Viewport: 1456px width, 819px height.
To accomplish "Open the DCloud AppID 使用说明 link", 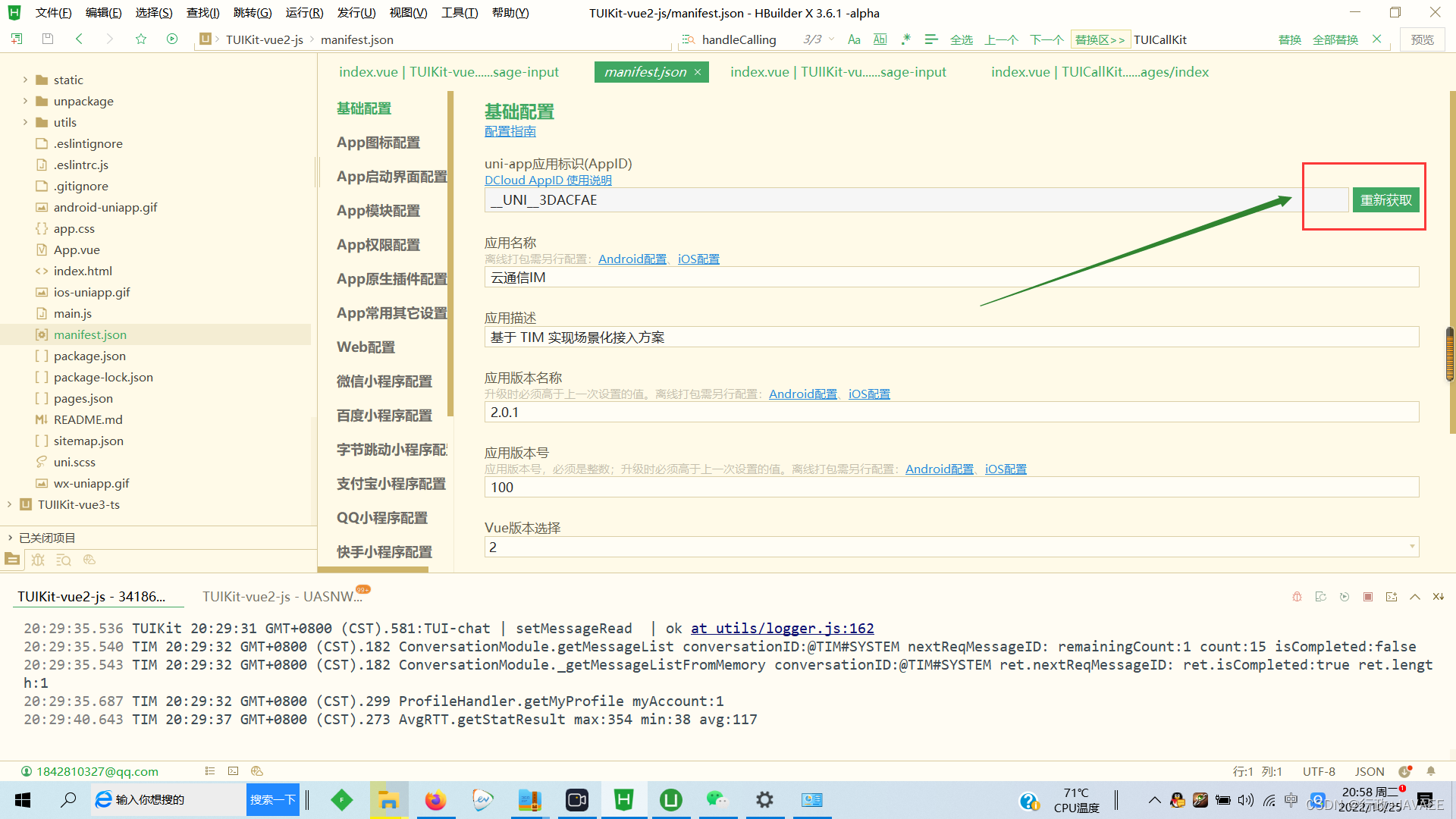I will [548, 180].
